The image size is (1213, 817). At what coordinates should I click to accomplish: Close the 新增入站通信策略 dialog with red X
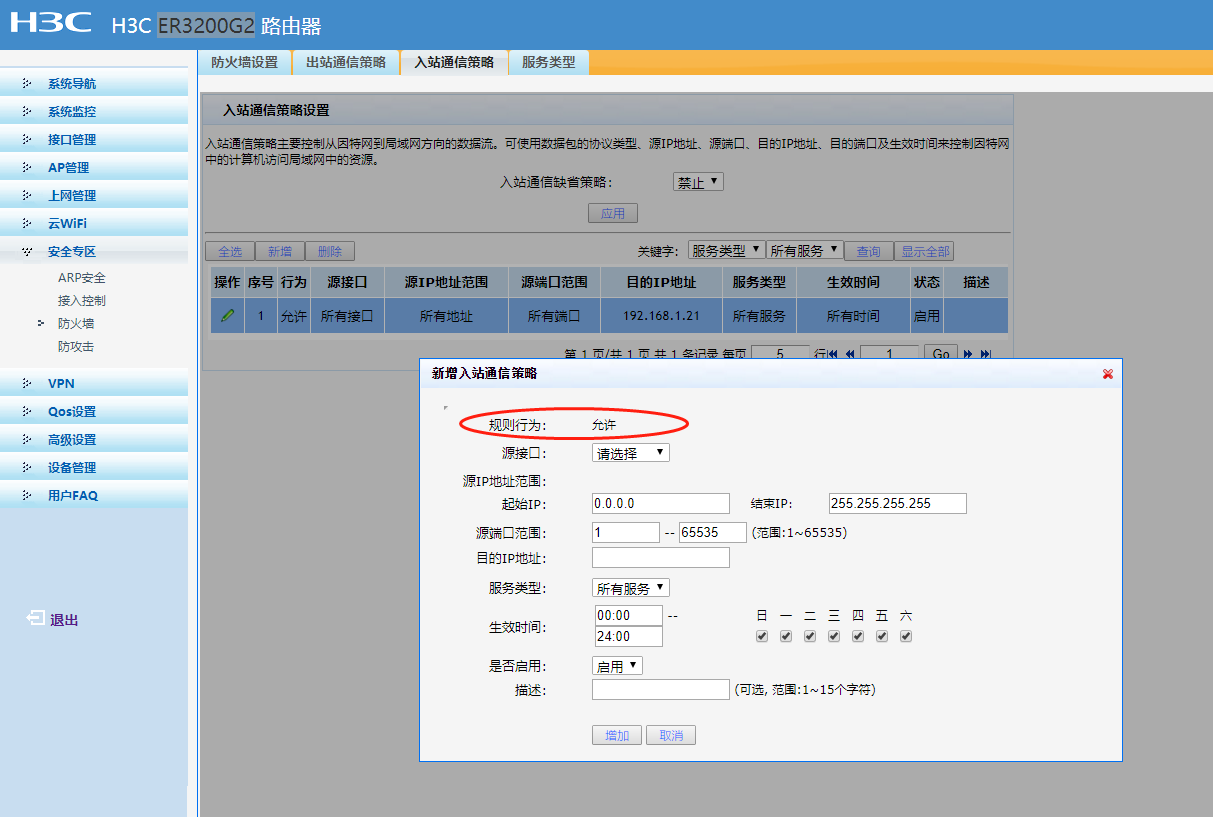[1107, 373]
